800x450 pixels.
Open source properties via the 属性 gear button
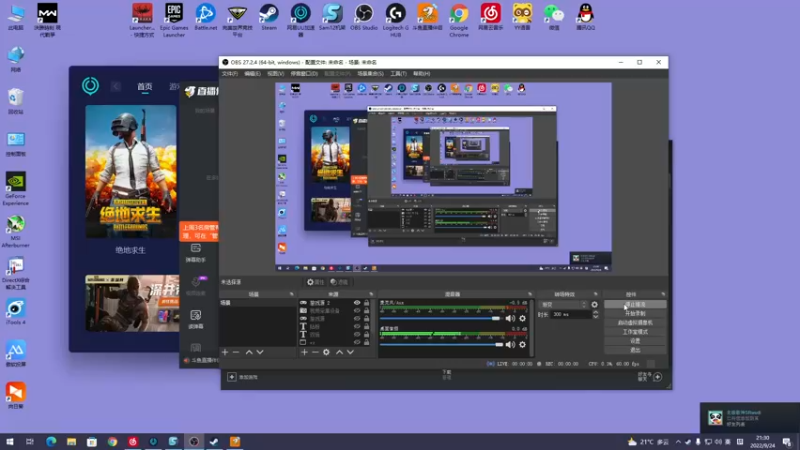[315, 282]
